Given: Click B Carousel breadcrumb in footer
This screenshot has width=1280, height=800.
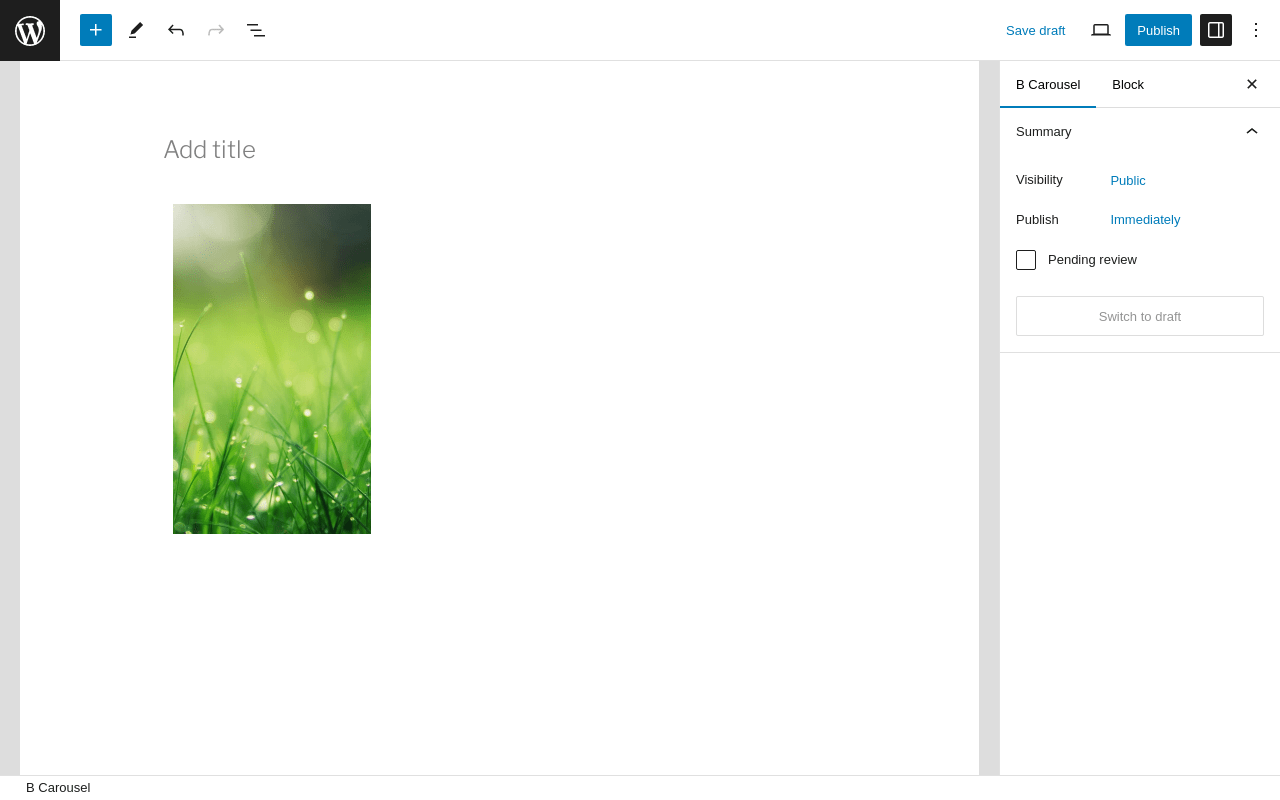Looking at the screenshot, I should coord(58,788).
